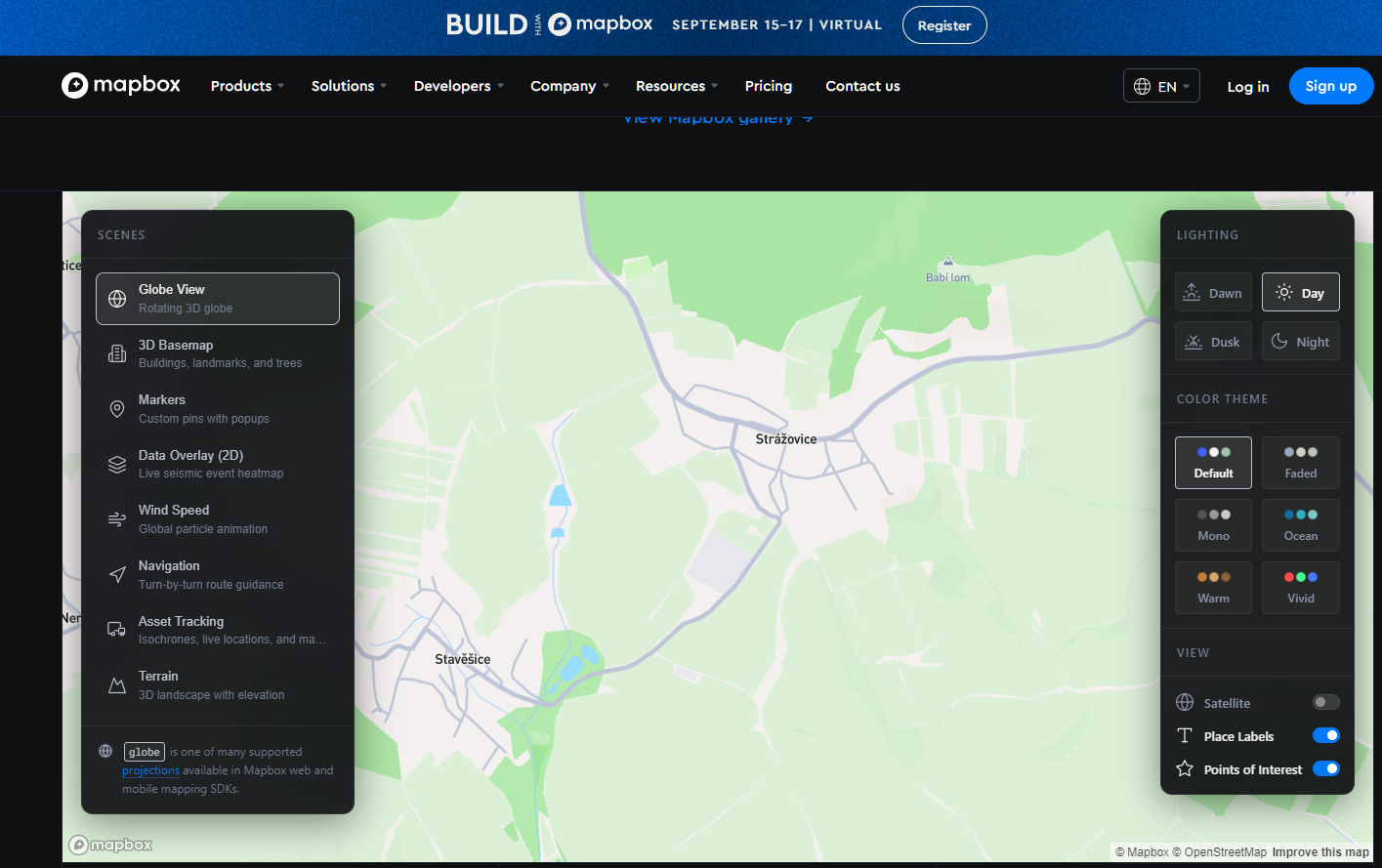Click the Dusk sunset icon

[1194, 342]
